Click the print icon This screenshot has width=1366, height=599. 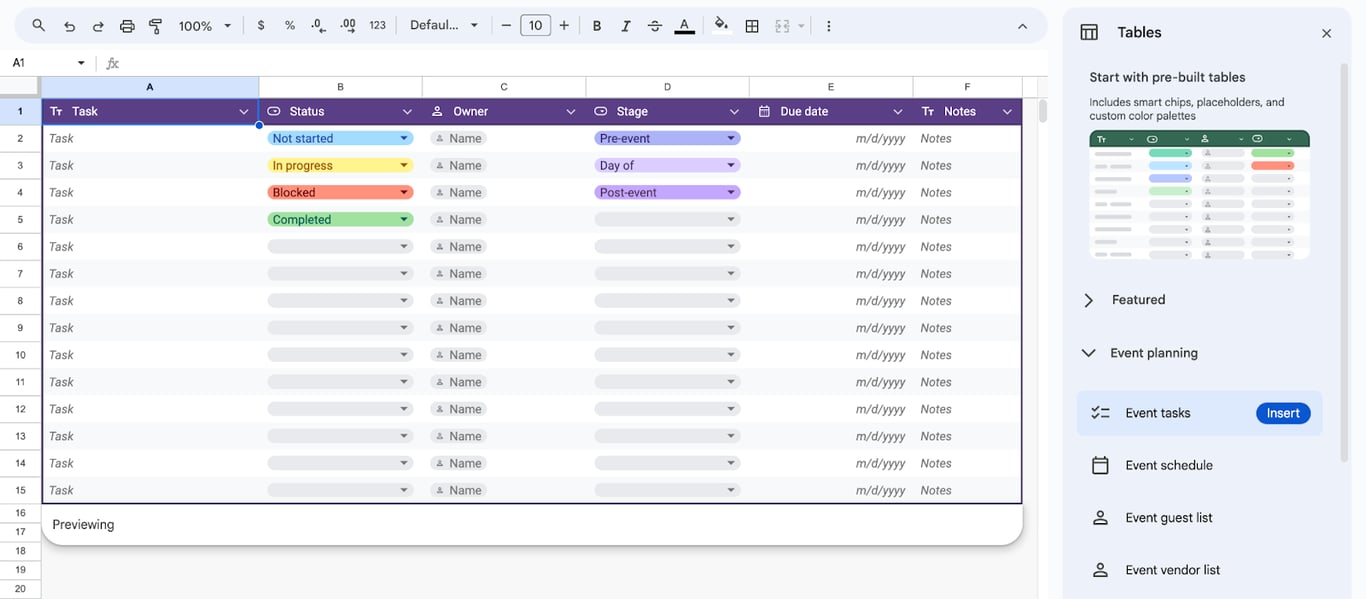point(127,26)
